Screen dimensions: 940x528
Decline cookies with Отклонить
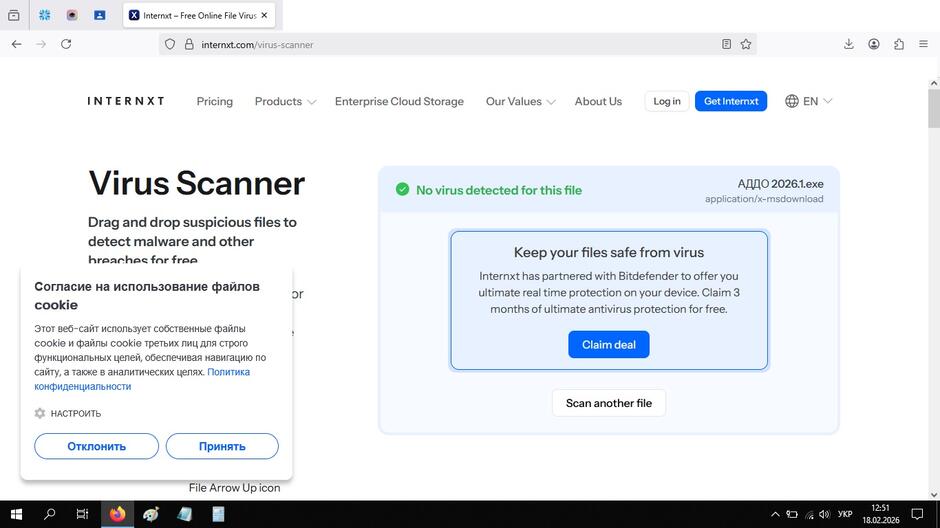(x=97, y=446)
